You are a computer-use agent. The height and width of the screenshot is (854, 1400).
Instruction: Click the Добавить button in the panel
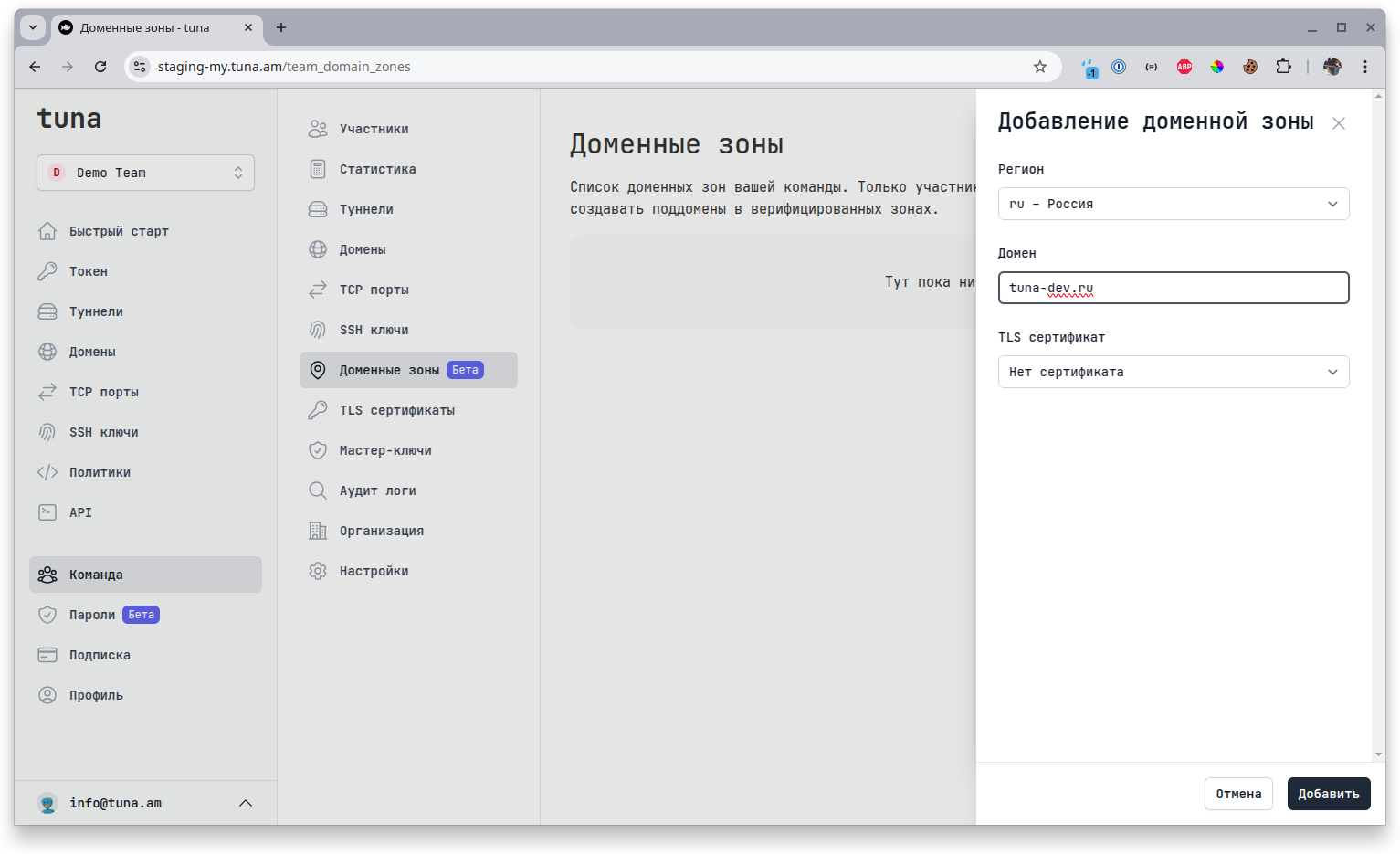1329,794
